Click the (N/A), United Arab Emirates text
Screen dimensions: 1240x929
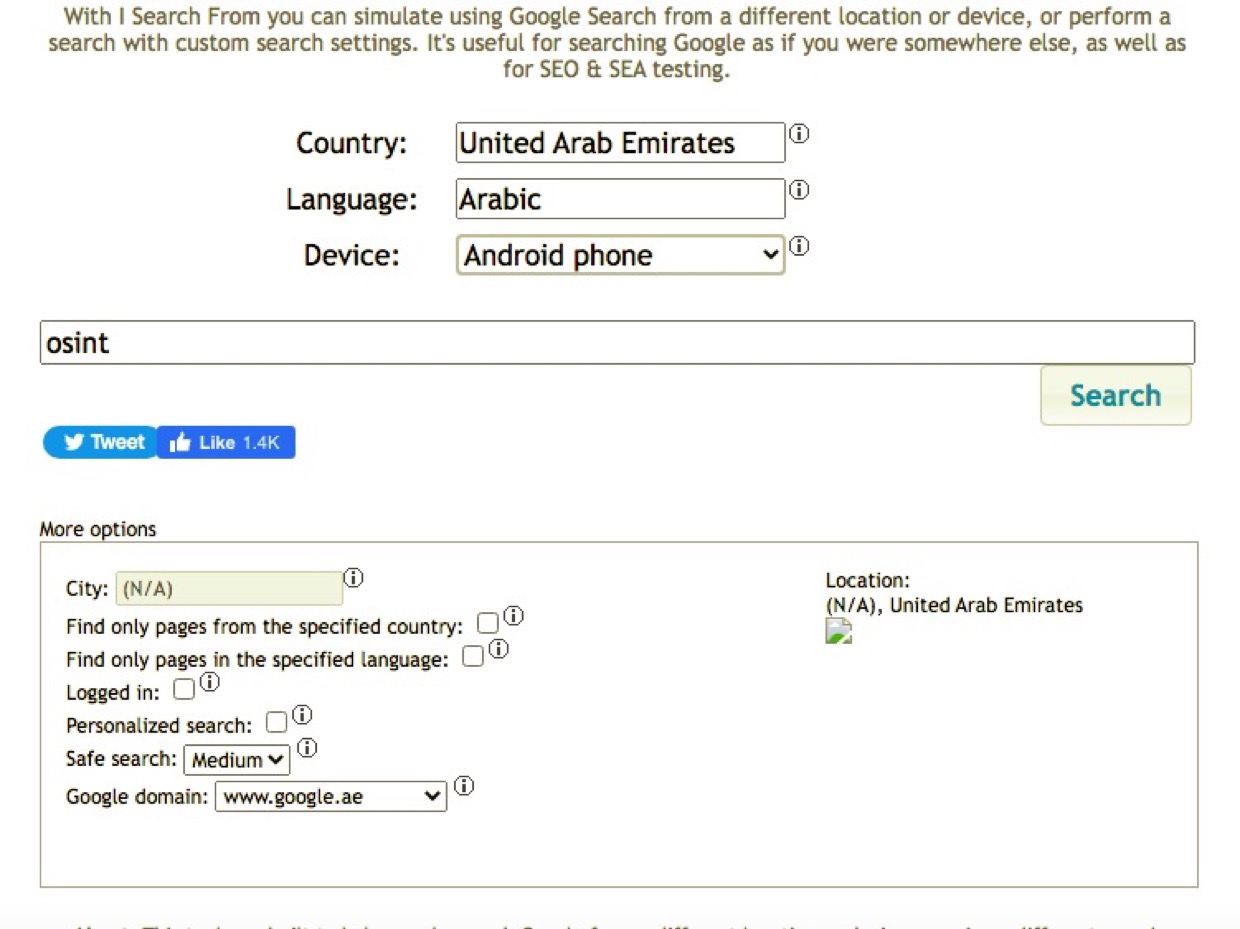coord(954,605)
